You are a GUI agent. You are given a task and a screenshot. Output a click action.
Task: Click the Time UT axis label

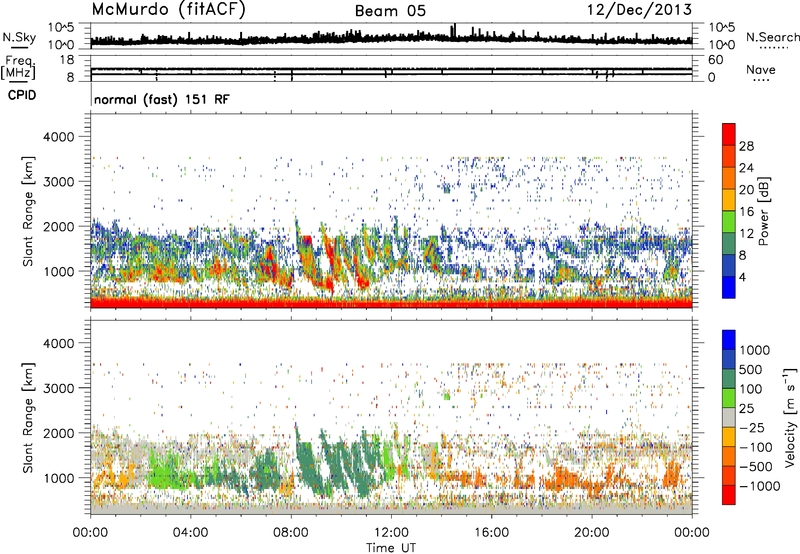coord(391,548)
